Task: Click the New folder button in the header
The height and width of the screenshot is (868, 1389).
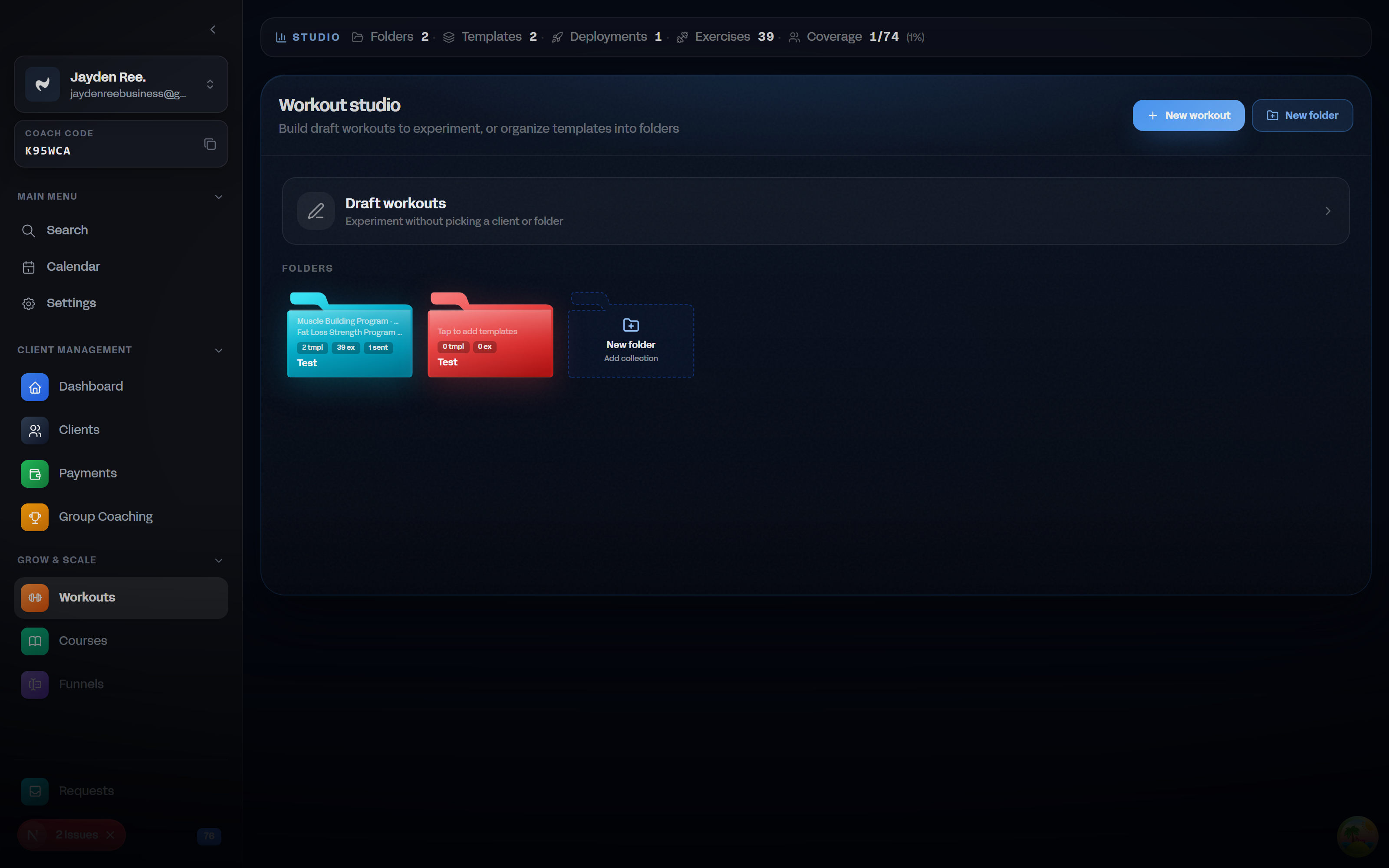Action: point(1302,115)
